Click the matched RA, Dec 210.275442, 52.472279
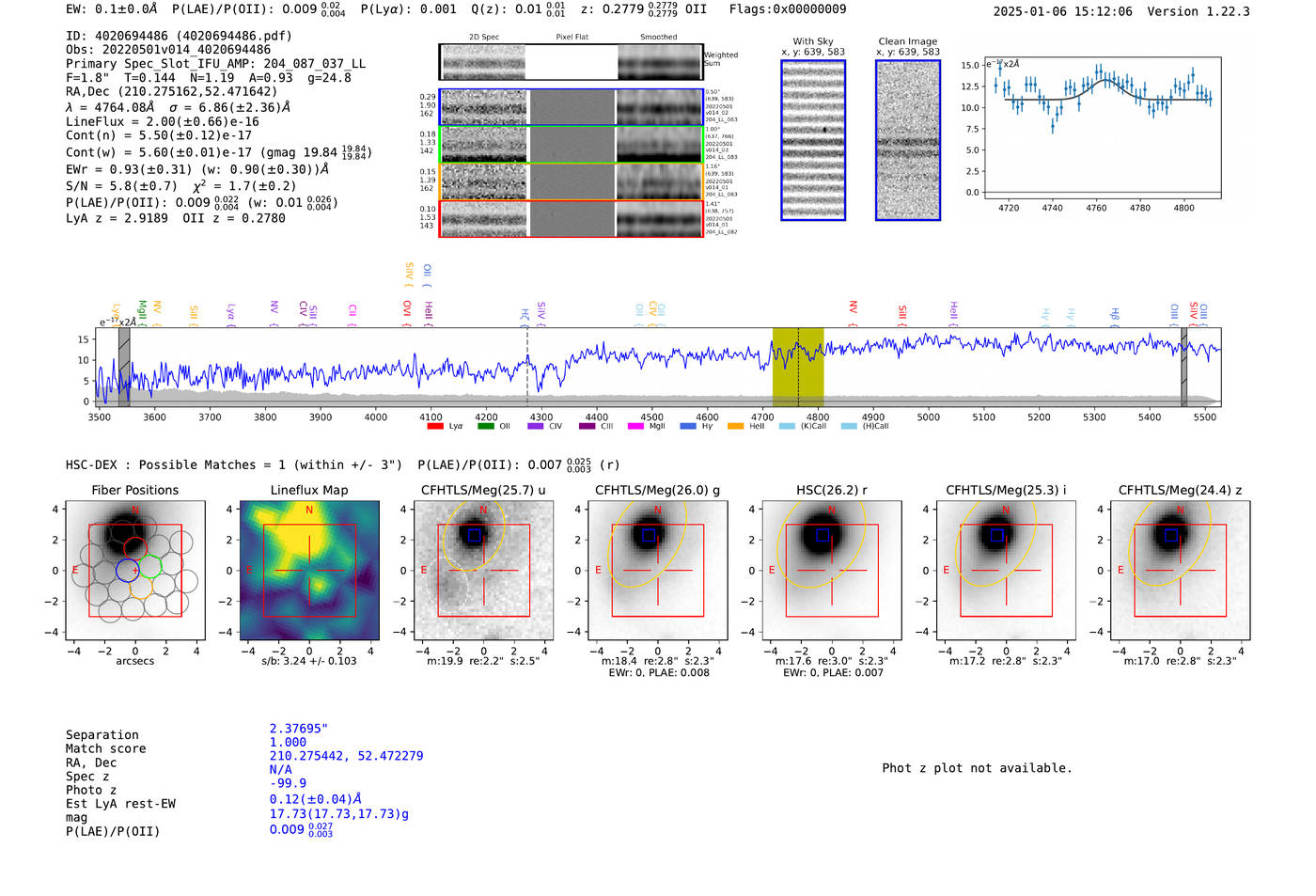The width and height of the screenshot is (1316, 896). [x=346, y=756]
